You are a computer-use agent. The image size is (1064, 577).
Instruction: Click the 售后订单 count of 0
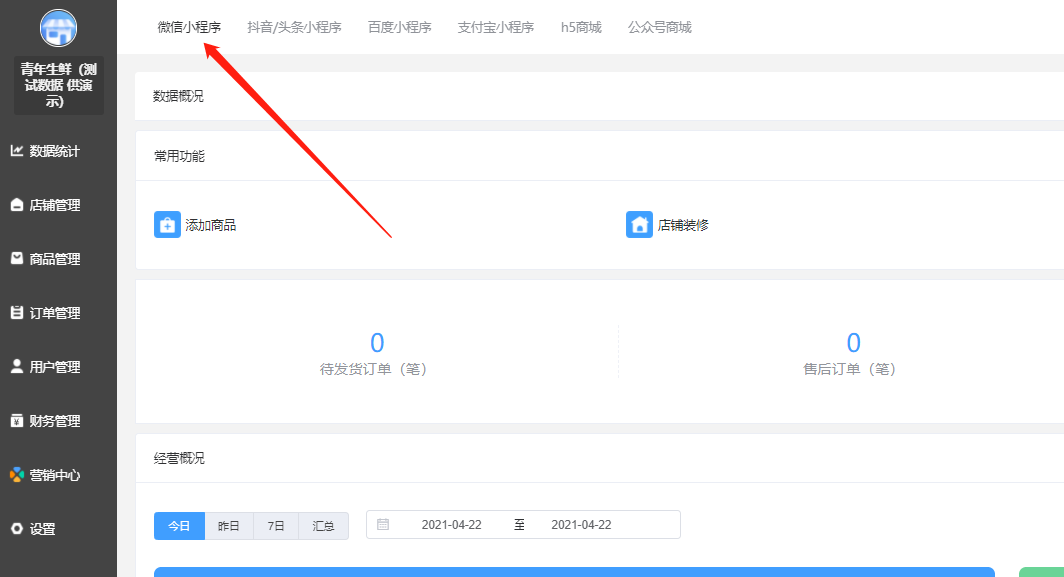pyautogui.click(x=854, y=342)
